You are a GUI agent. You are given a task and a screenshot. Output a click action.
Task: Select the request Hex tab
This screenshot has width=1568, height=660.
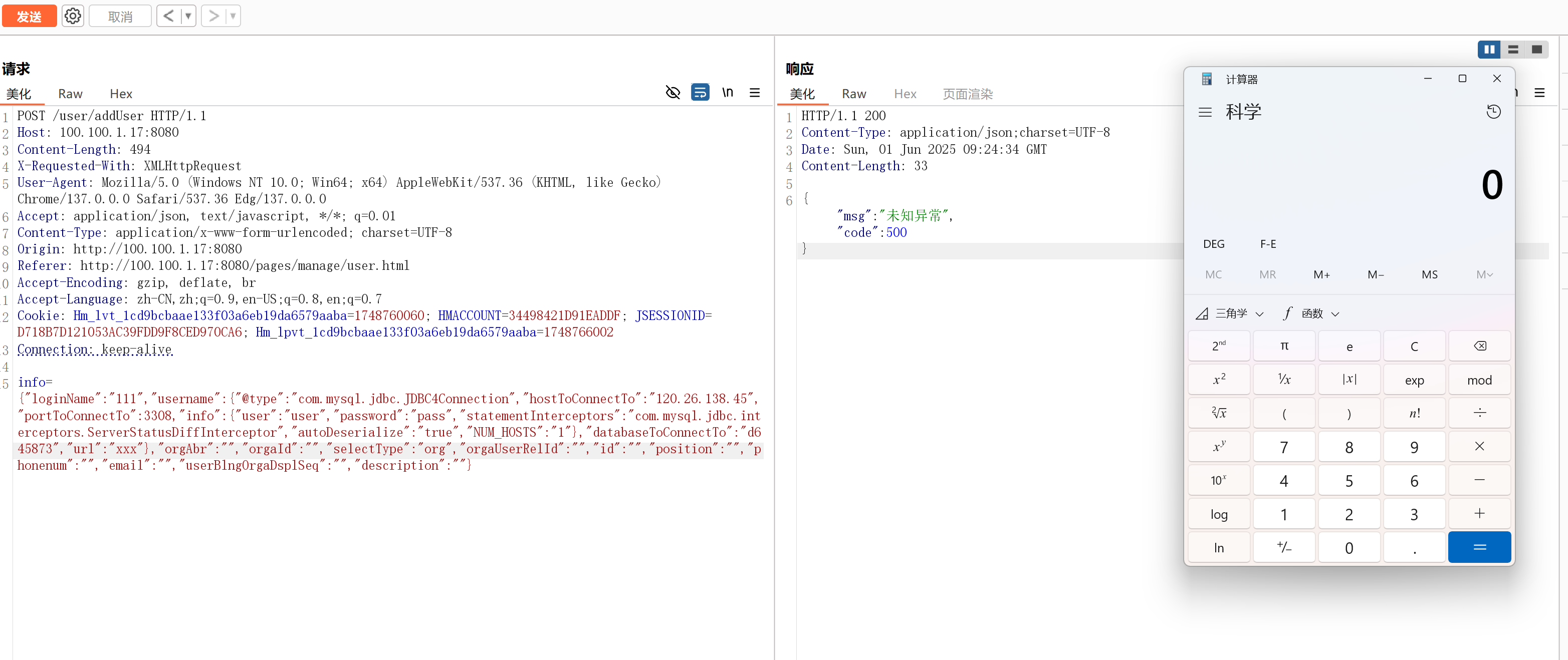[121, 94]
